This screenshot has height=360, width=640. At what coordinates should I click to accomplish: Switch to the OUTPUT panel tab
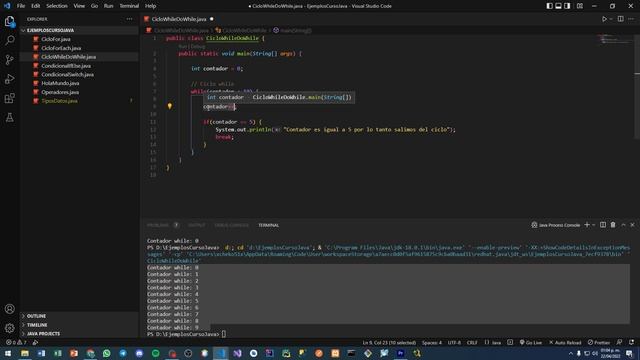[x=197, y=225]
